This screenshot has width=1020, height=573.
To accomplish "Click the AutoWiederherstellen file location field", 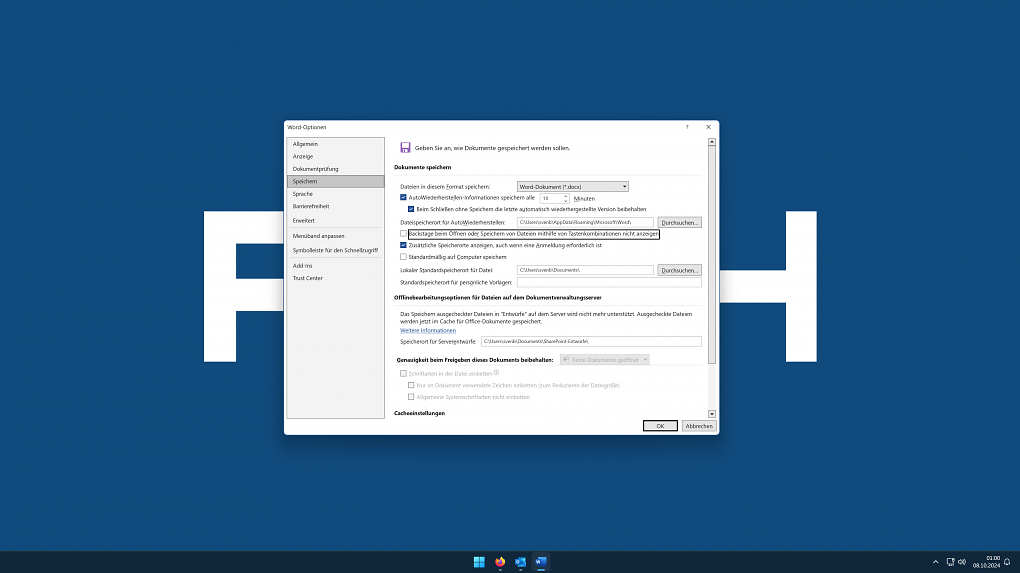I will click(x=585, y=222).
